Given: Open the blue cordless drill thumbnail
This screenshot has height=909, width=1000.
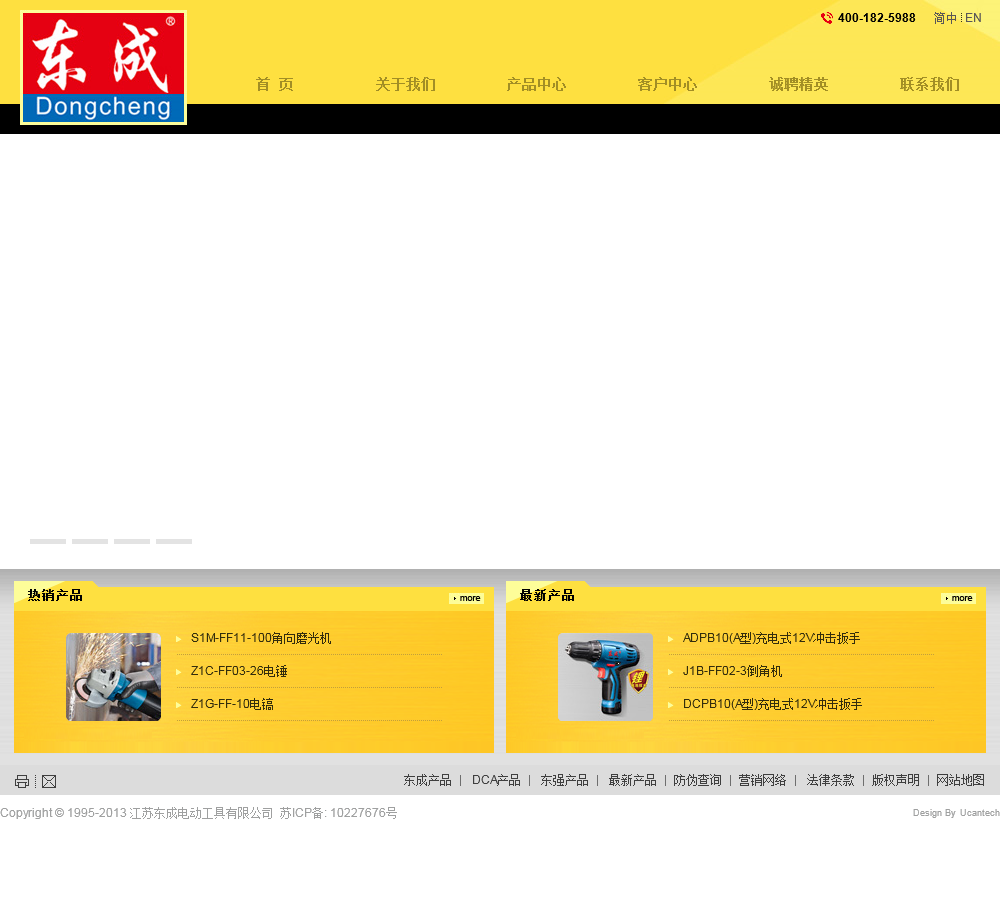Looking at the screenshot, I should pos(605,677).
